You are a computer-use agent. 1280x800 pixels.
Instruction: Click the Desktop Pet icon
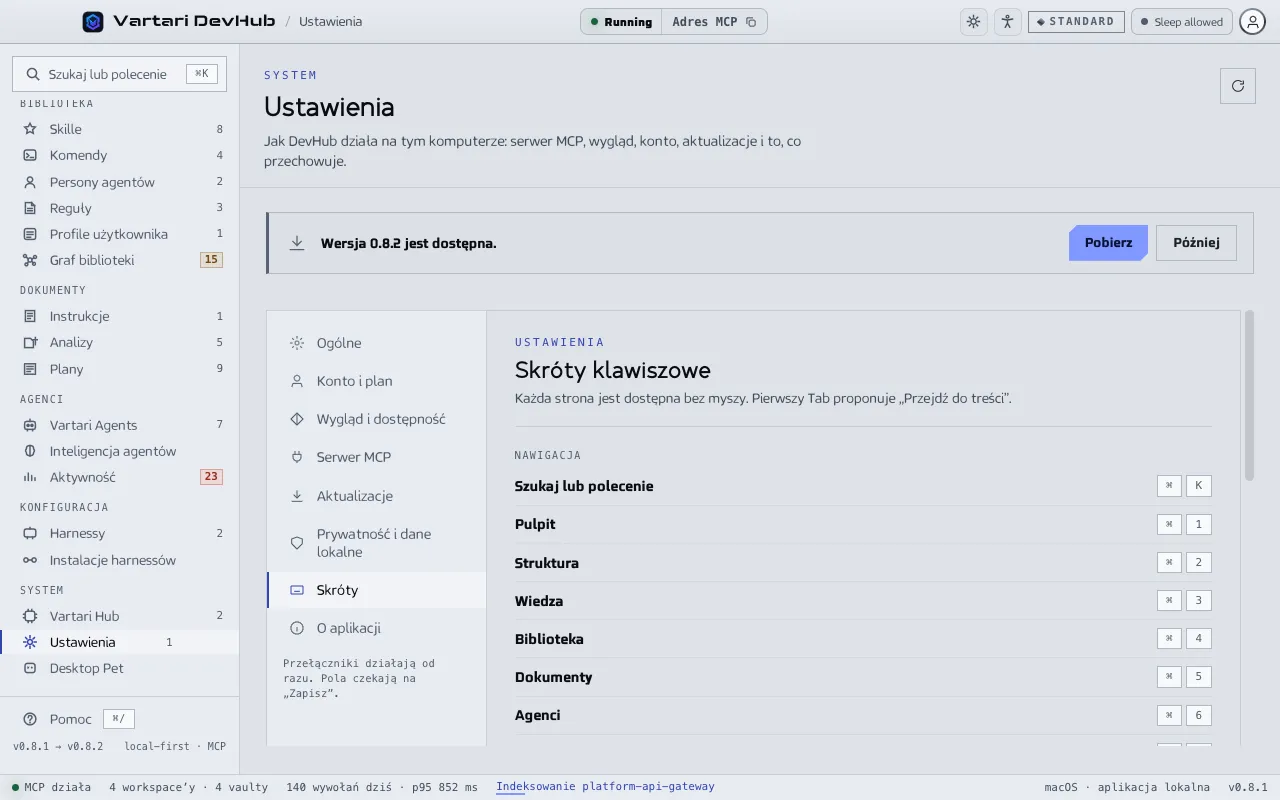tap(30, 668)
